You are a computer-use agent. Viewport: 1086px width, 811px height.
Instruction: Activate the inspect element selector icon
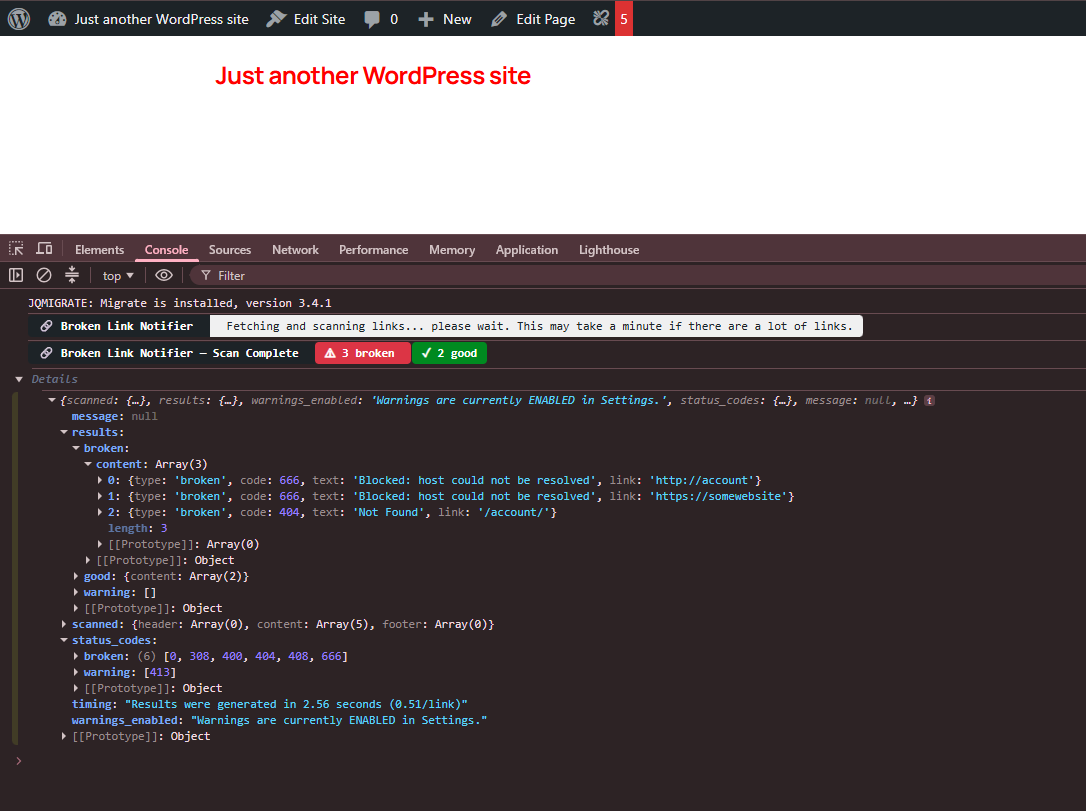tap(16, 249)
